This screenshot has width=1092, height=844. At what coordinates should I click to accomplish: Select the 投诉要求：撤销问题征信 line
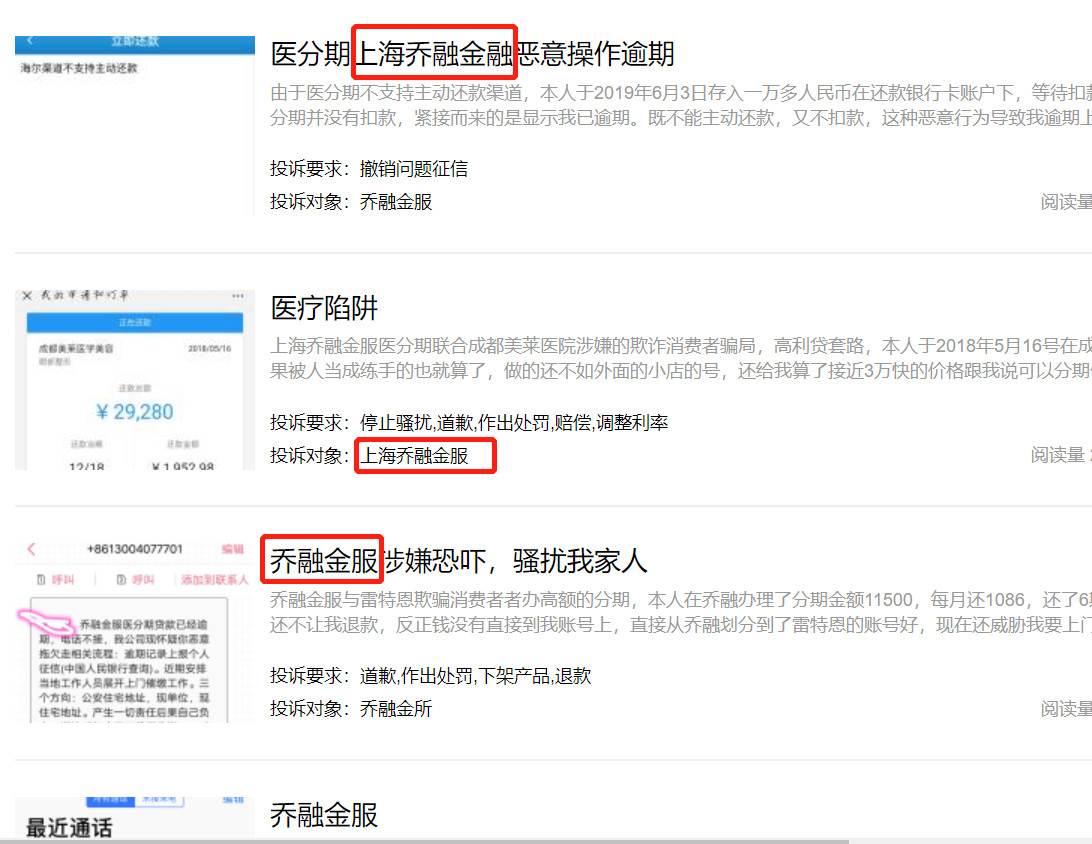pos(369,169)
